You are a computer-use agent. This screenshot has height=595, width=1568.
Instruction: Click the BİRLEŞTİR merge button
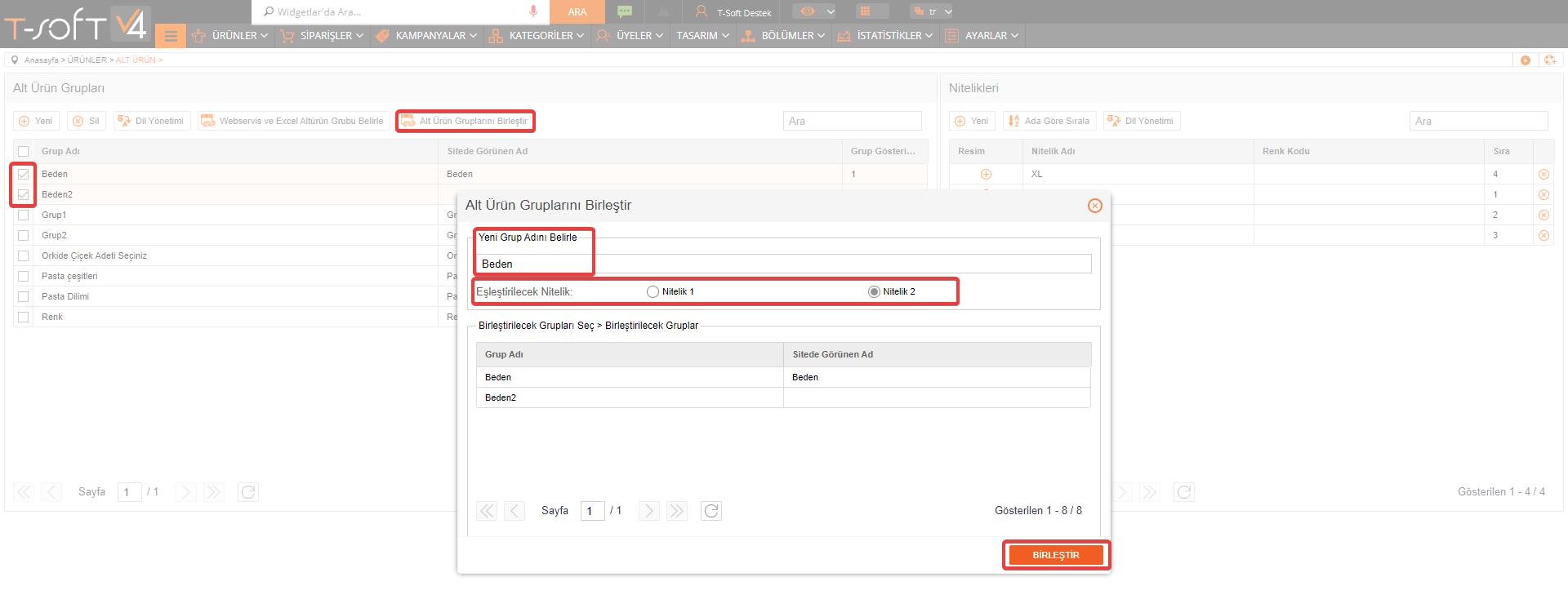[x=1056, y=555]
